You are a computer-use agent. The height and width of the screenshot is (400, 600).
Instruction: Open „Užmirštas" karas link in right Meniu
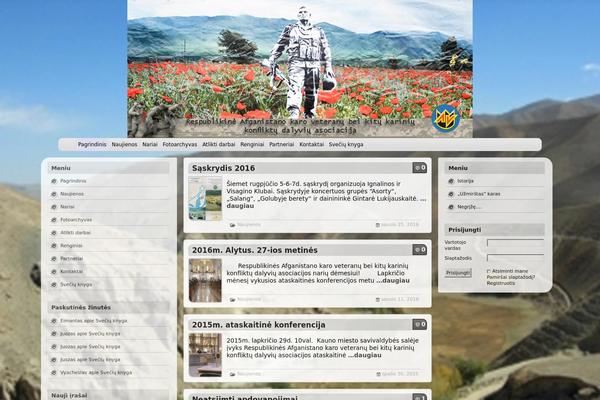tap(479, 194)
